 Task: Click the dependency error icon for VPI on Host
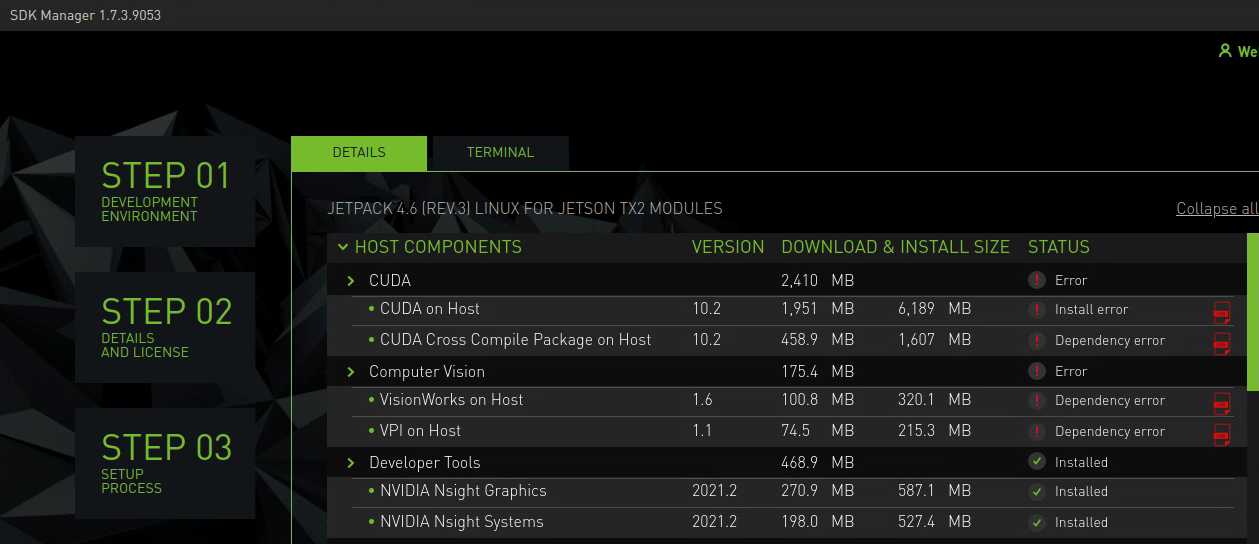click(x=1037, y=431)
